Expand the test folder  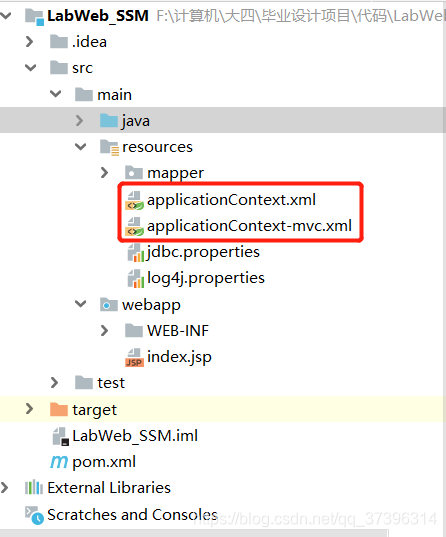54,383
